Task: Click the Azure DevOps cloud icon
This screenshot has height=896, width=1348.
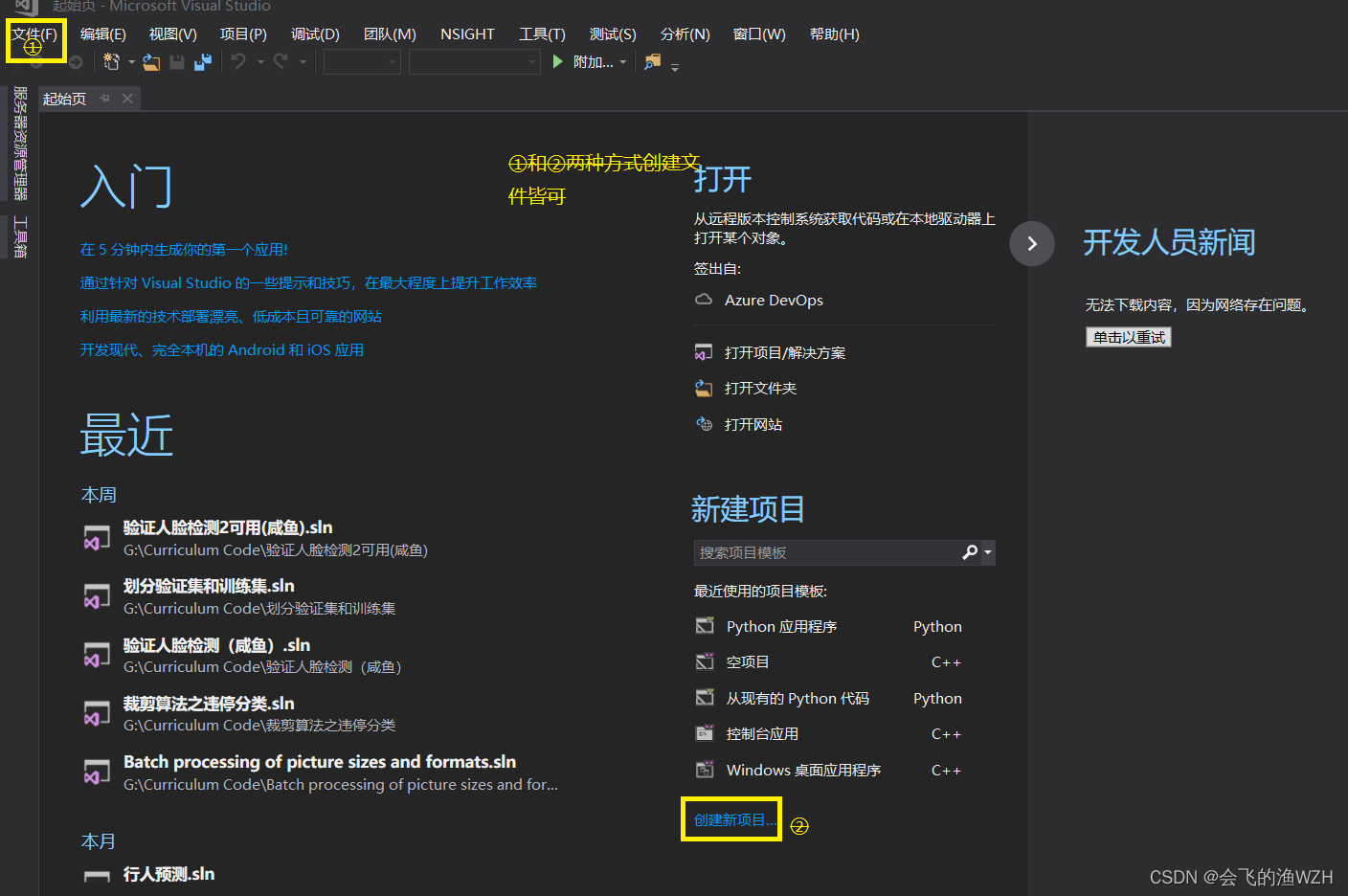Action: point(704,300)
